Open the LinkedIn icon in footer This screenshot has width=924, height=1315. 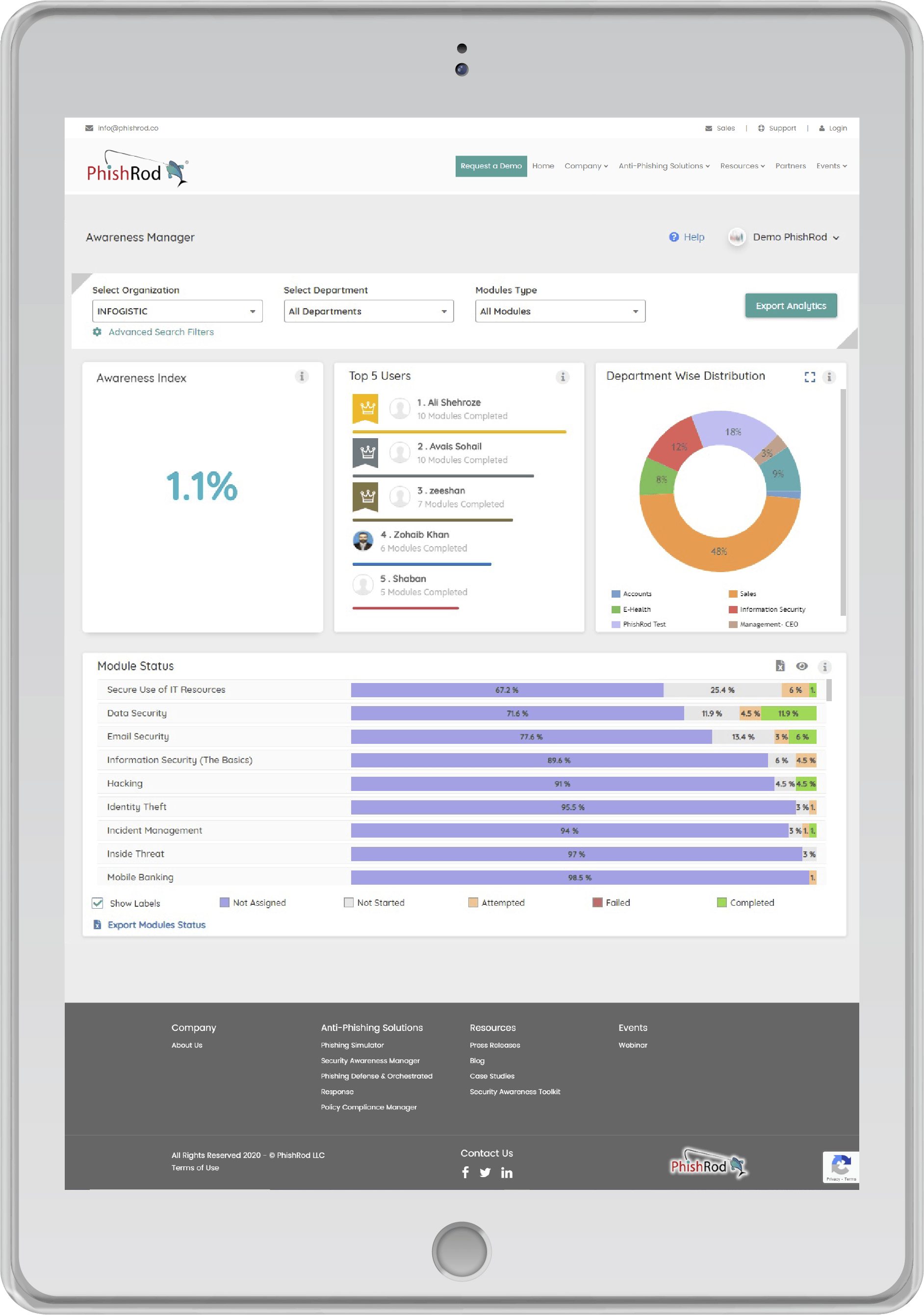tap(507, 1172)
